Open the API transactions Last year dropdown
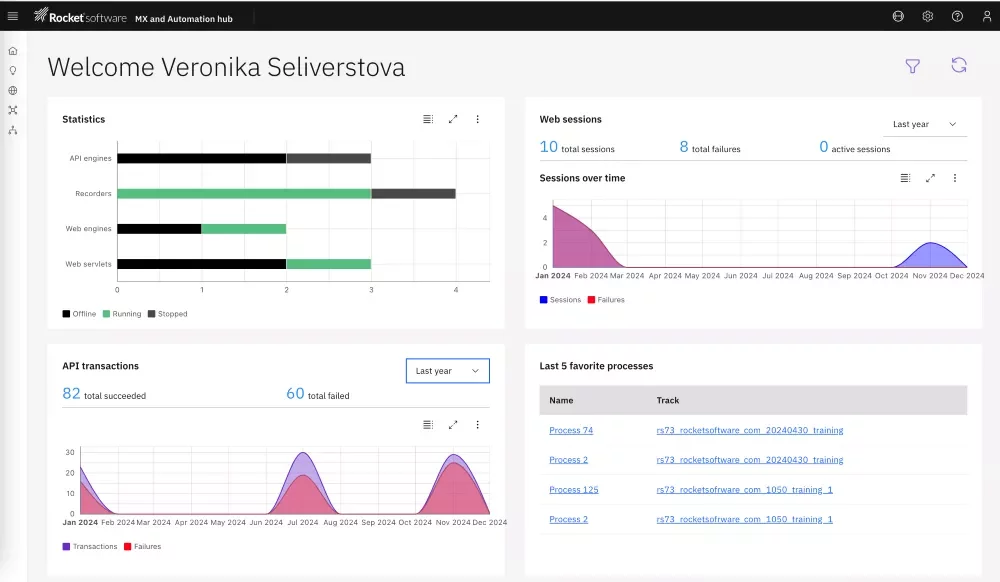This screenshot has width=1000, height=582. 447,371
